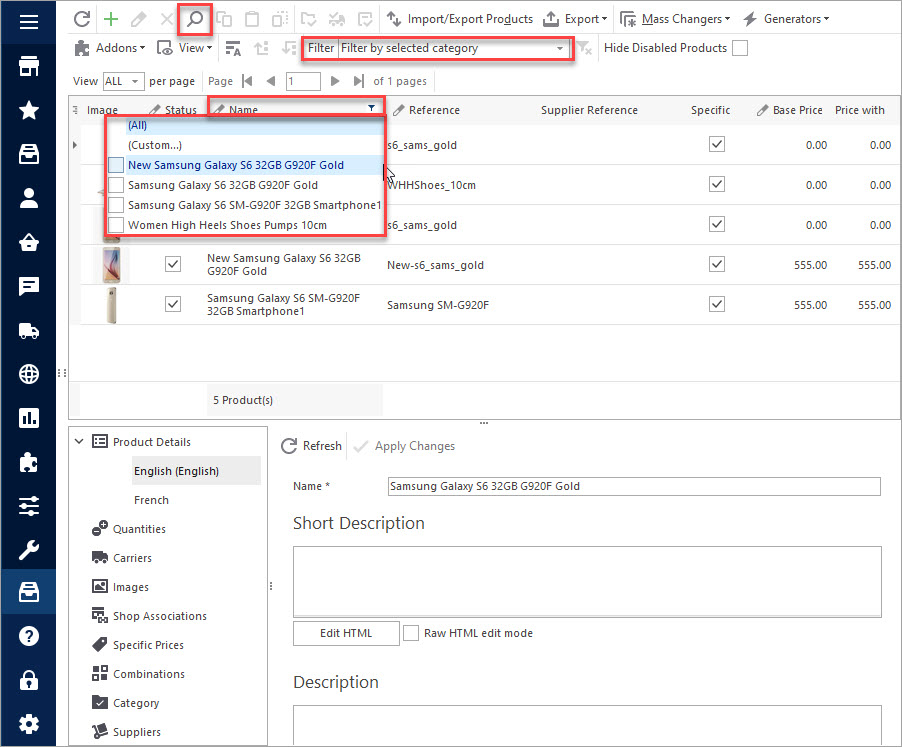Click the page number input field
Image resolution: width=902 pixels, height=747 pixels.
[303, 81]
